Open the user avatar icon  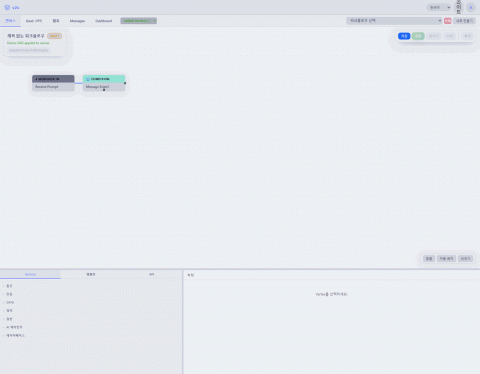coord(471,7)
